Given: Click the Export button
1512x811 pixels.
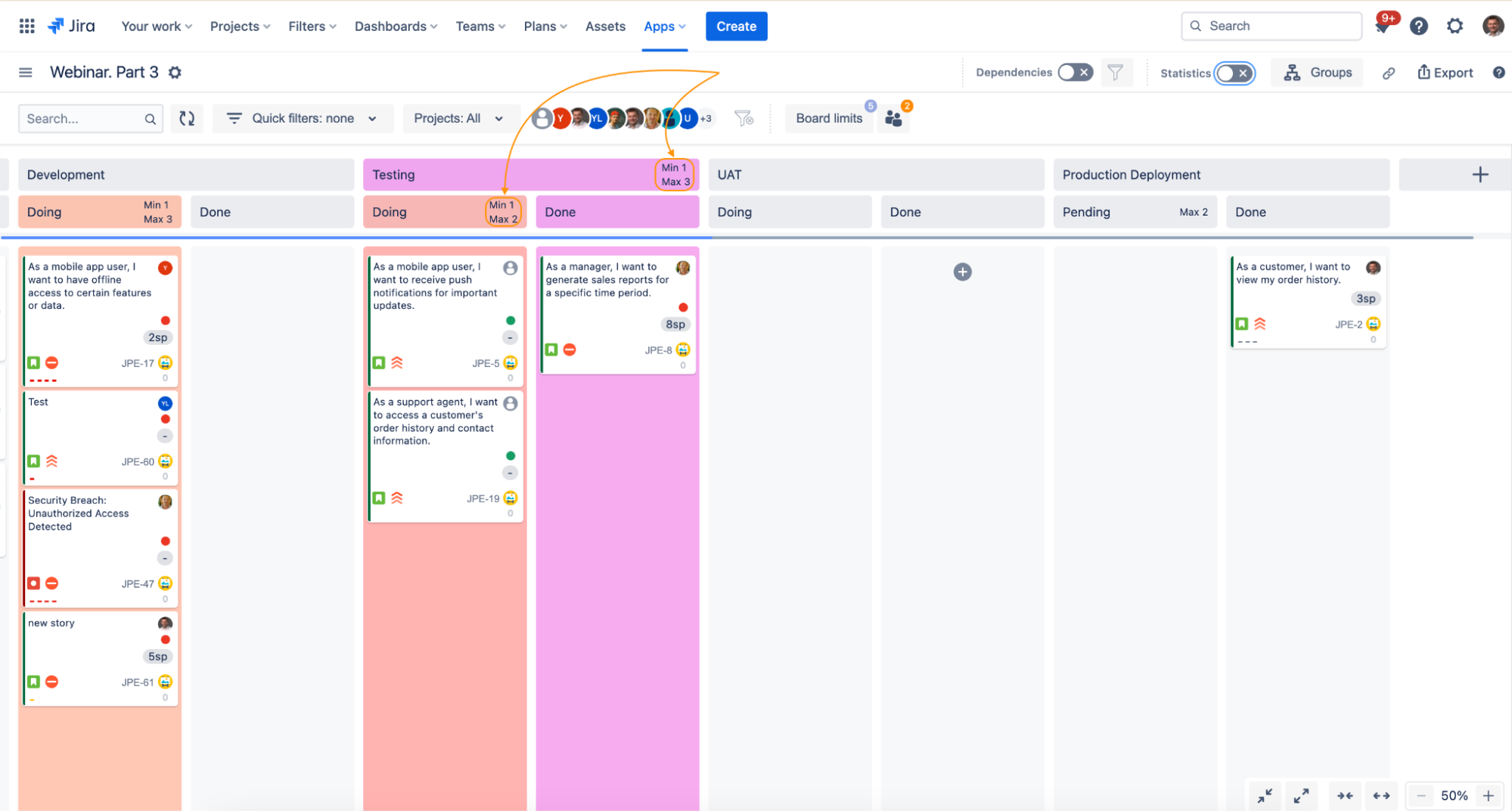Looking at the screenshot, I should point(1445,73).
